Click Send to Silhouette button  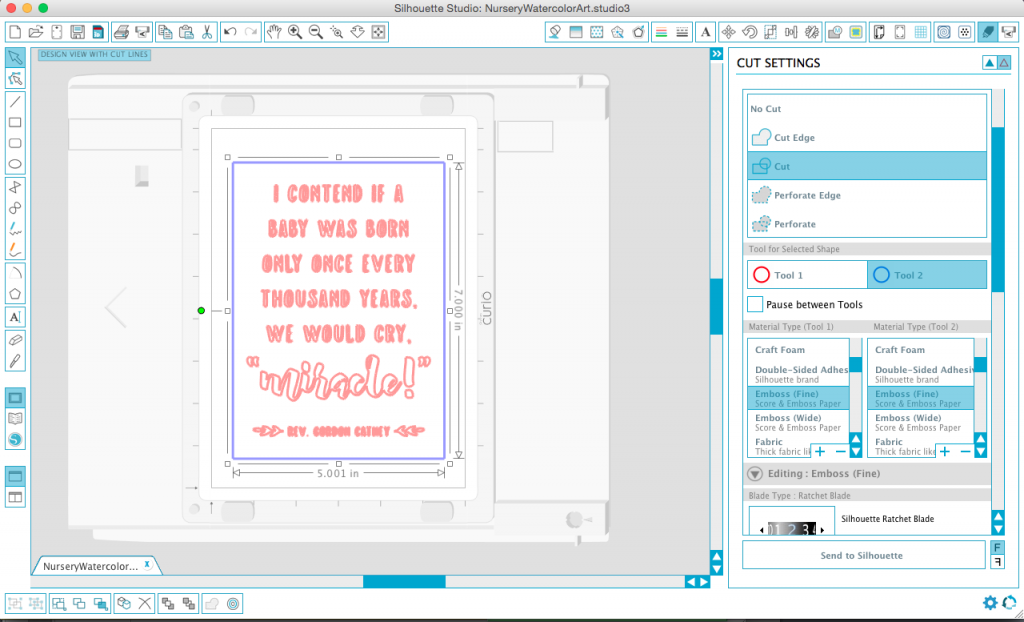tap(863, 555)
